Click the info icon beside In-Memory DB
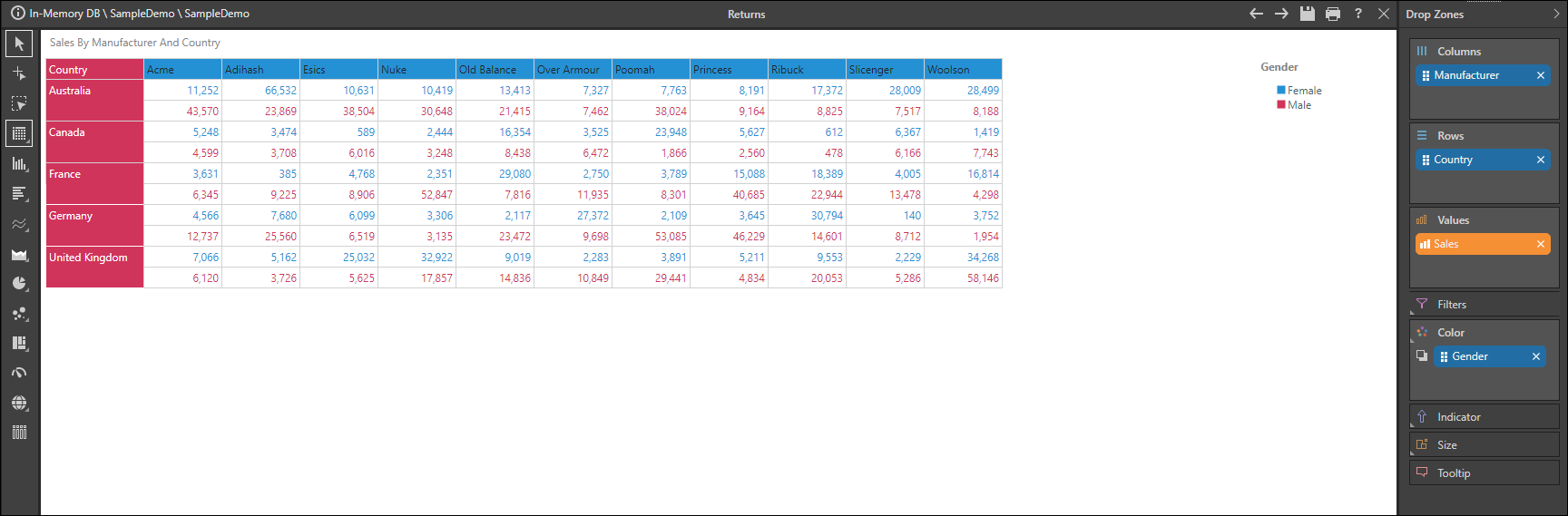The width and height of the screenshot is (1568, 516). [18, 14]
